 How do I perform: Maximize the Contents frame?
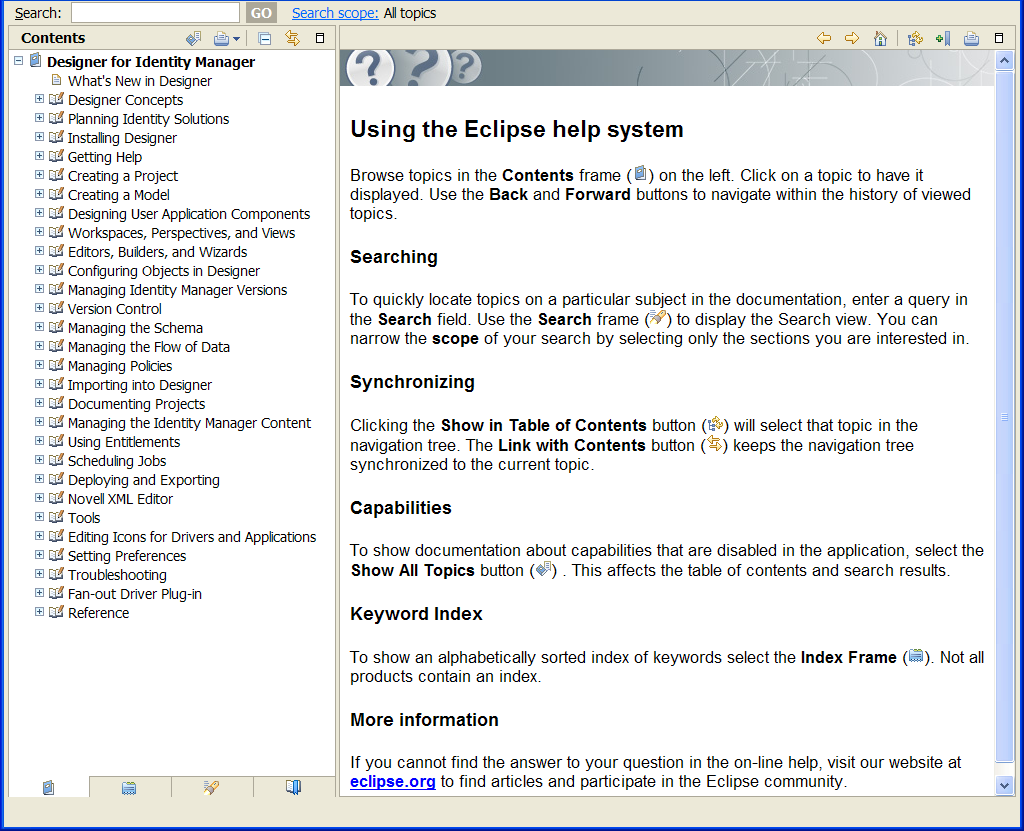(320, 38)
